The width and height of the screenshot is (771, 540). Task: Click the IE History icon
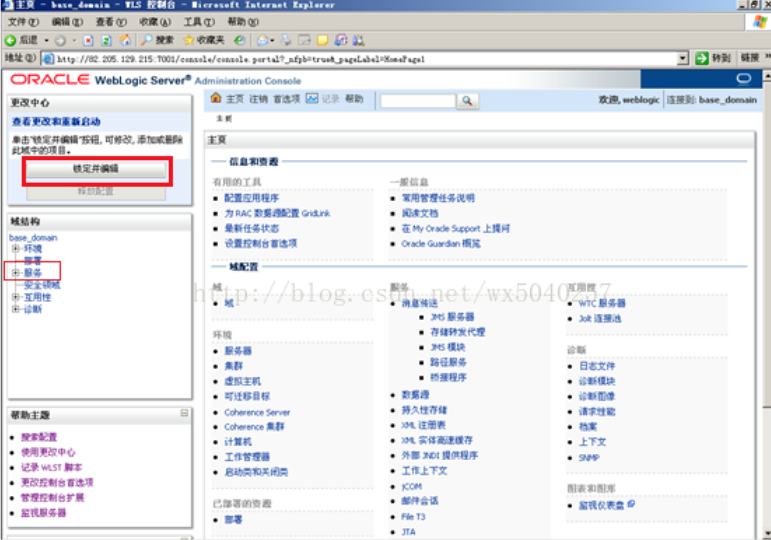(239, 40)
